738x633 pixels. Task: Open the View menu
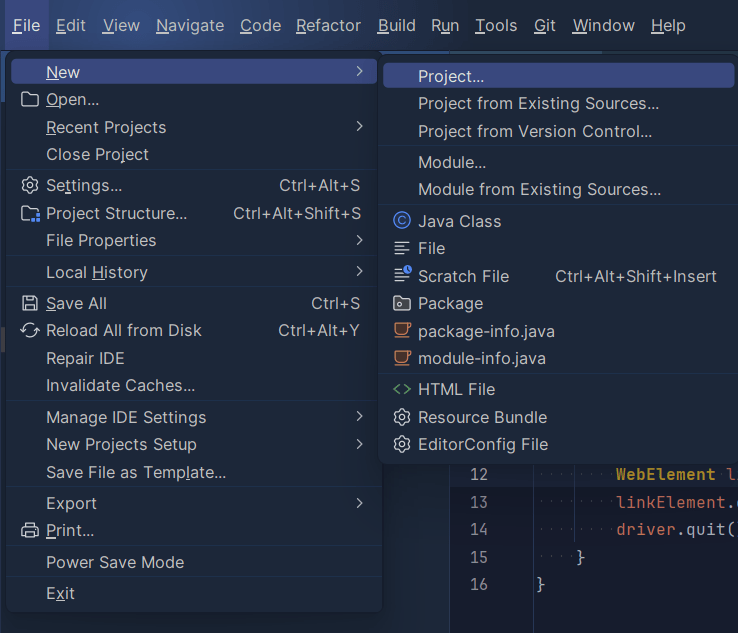pyautogui.click(x=121, y=25)
